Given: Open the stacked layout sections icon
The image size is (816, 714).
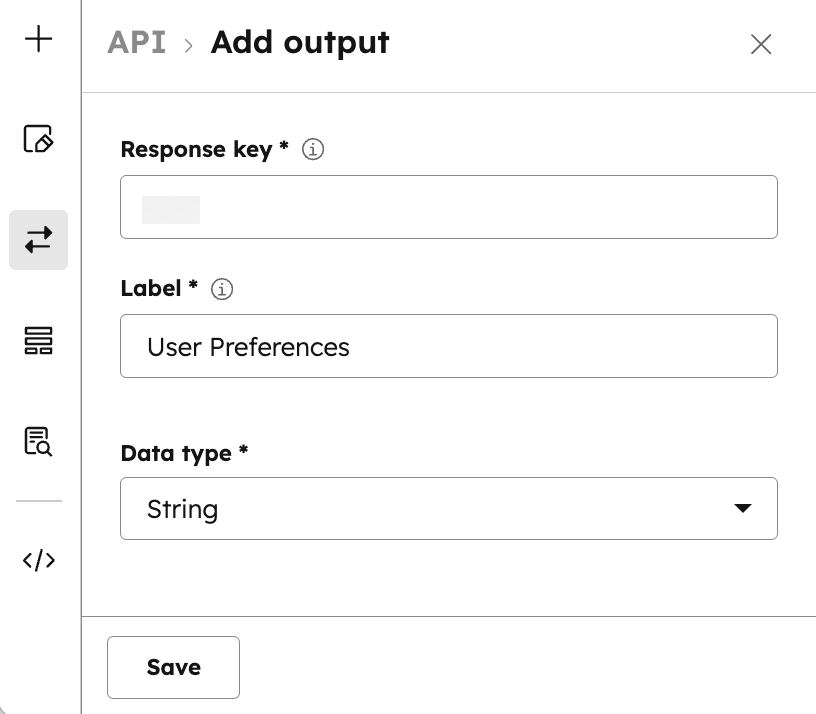Looking at the screenshot, I should (x=38, y=341).
